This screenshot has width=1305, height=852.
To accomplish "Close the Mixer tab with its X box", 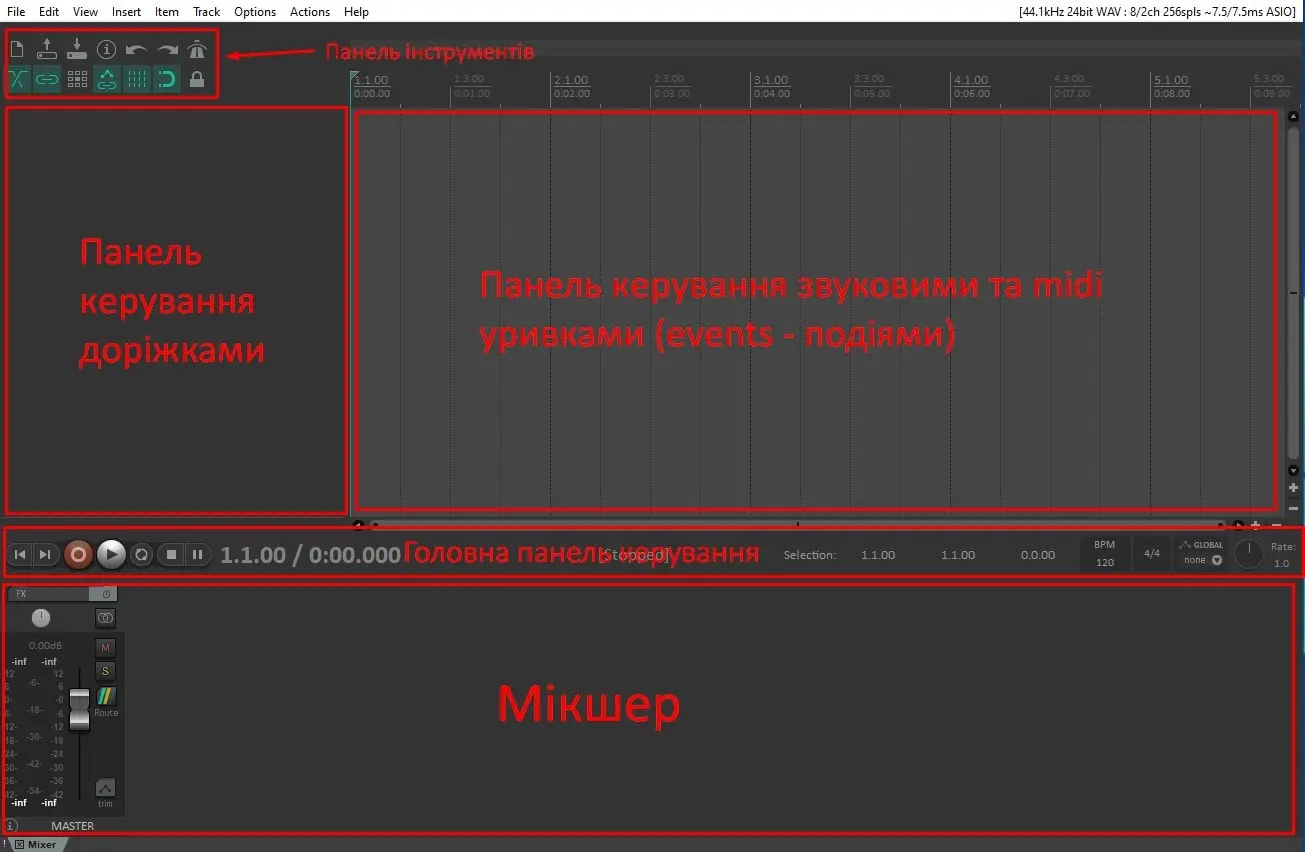I will pyautogui.click(x=19, y=845).
